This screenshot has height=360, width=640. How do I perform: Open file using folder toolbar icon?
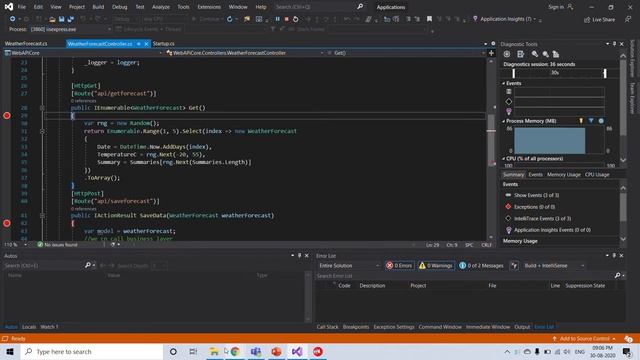click(x=52, y=19)
